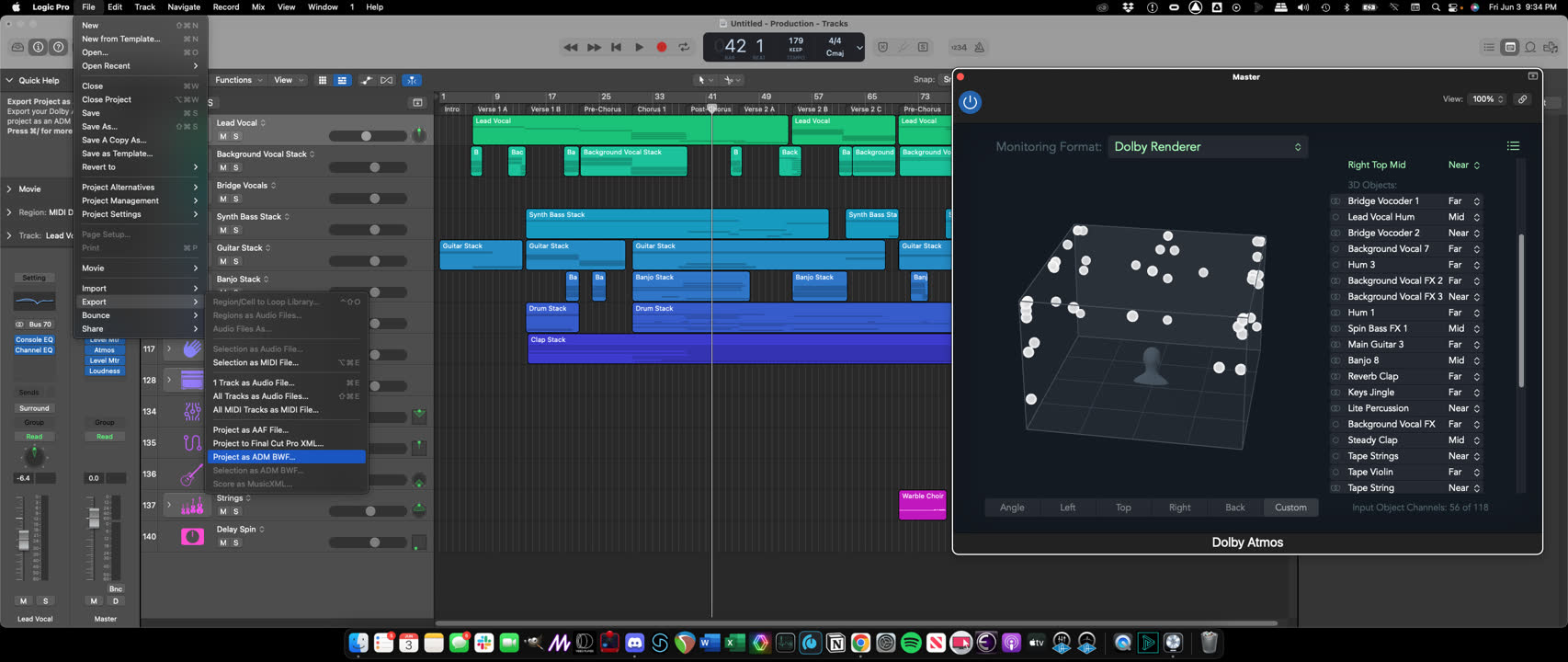Click the red Record button
This screenshot has height=662, width=1568.
click(x=662, y=47)
